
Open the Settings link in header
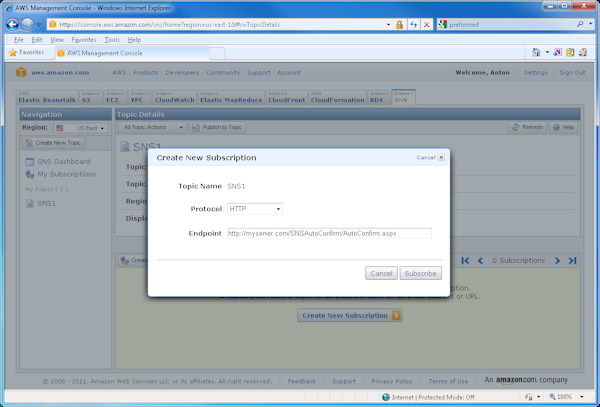tap(535, 72)
